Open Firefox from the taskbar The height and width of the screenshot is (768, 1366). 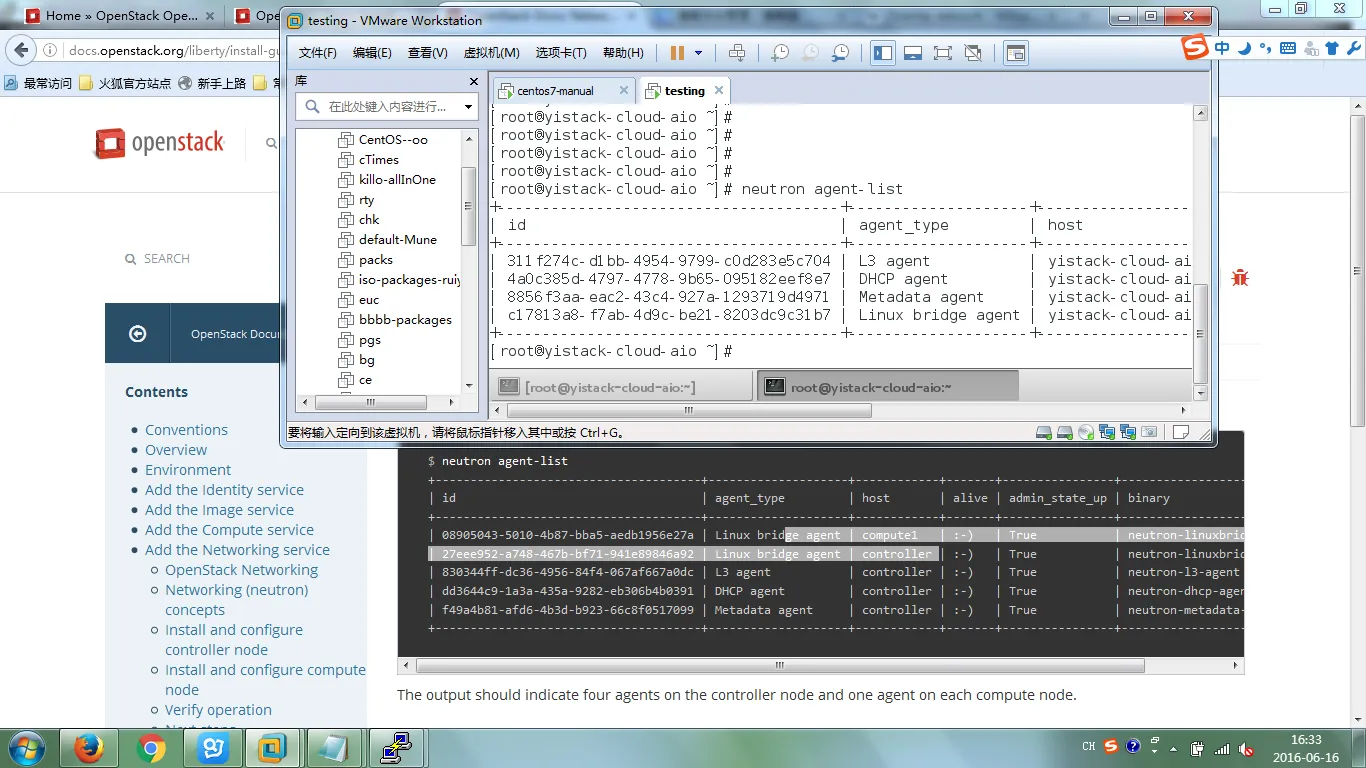click(89, 748)
